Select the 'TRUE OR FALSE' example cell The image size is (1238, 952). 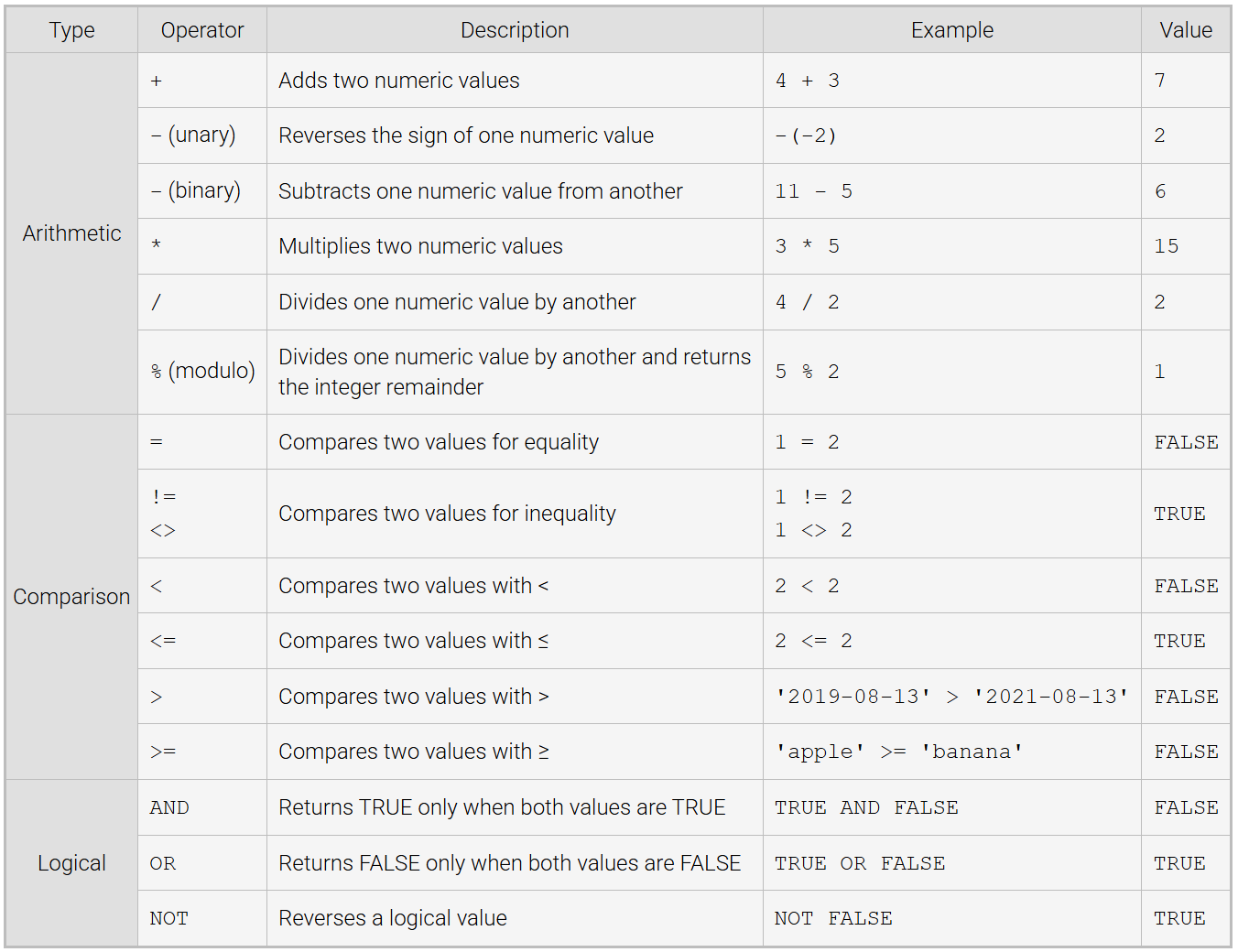(860, 863)
